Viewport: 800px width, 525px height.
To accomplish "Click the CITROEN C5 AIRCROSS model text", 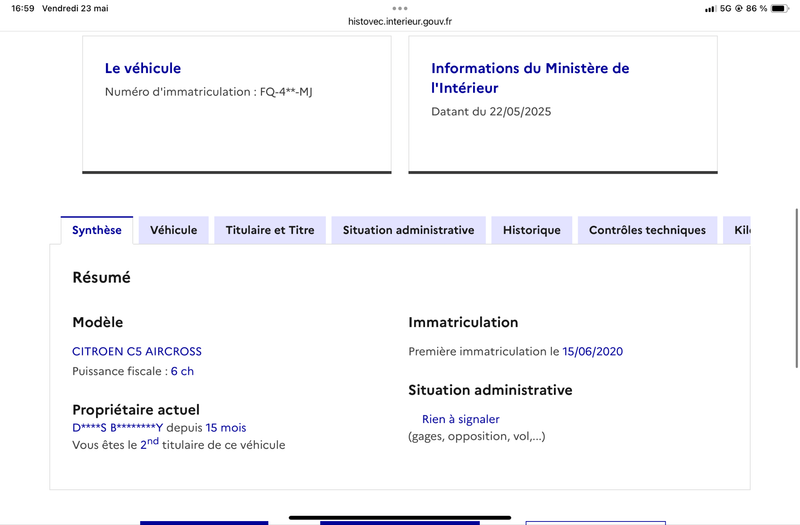I will (137, 351).
